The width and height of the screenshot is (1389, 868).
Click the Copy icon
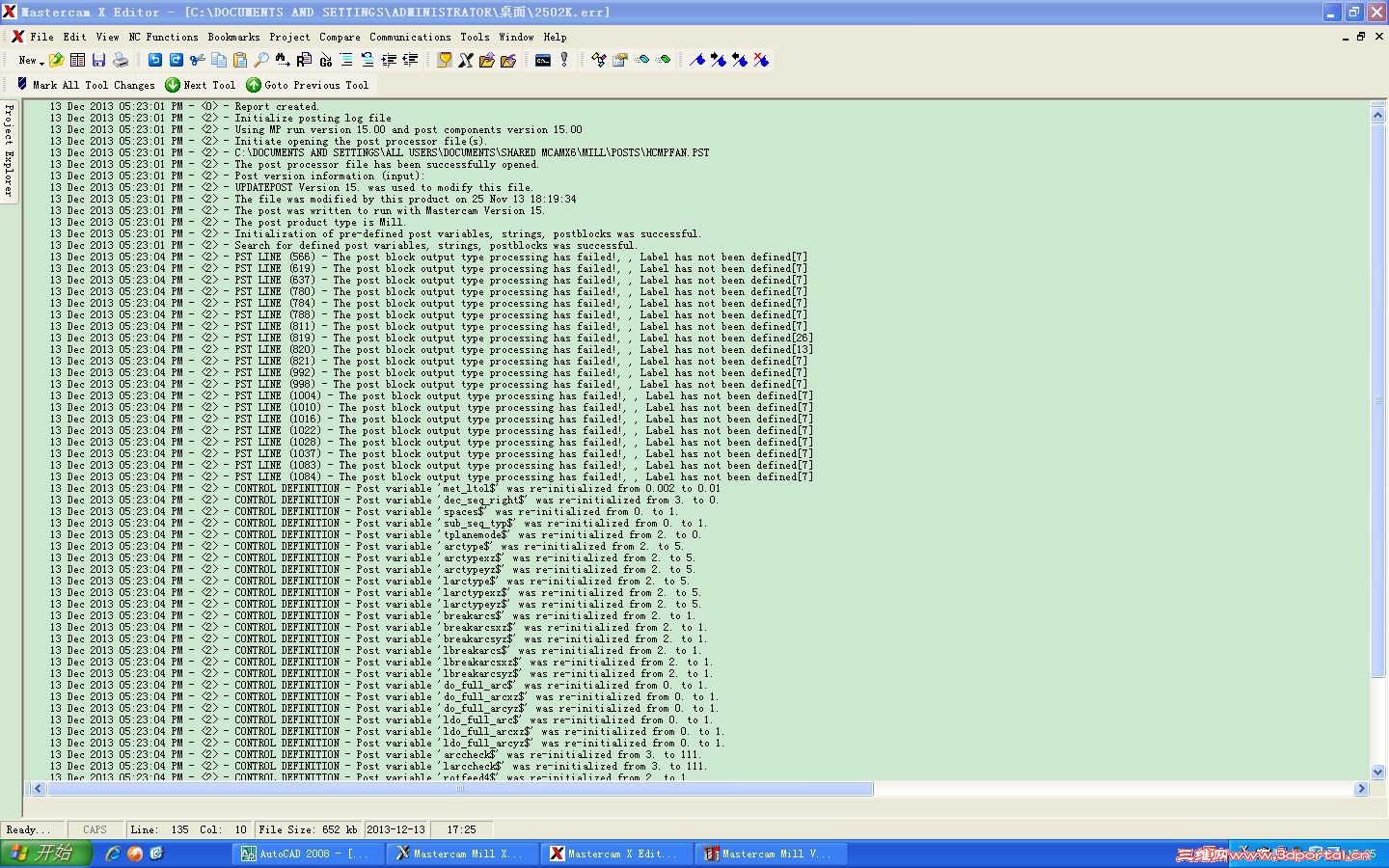pyautogui.click(x=219, y=60)
